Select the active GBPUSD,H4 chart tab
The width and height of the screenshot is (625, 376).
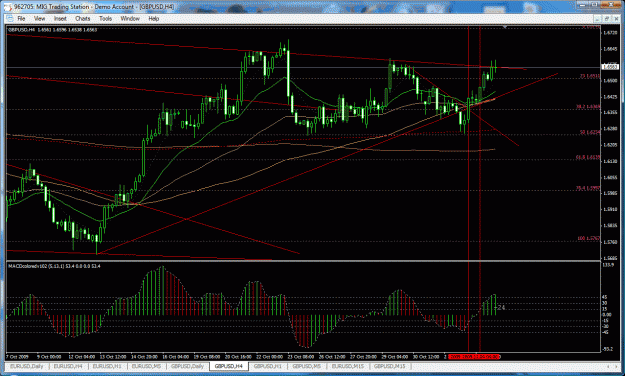[x=228, y=366]
